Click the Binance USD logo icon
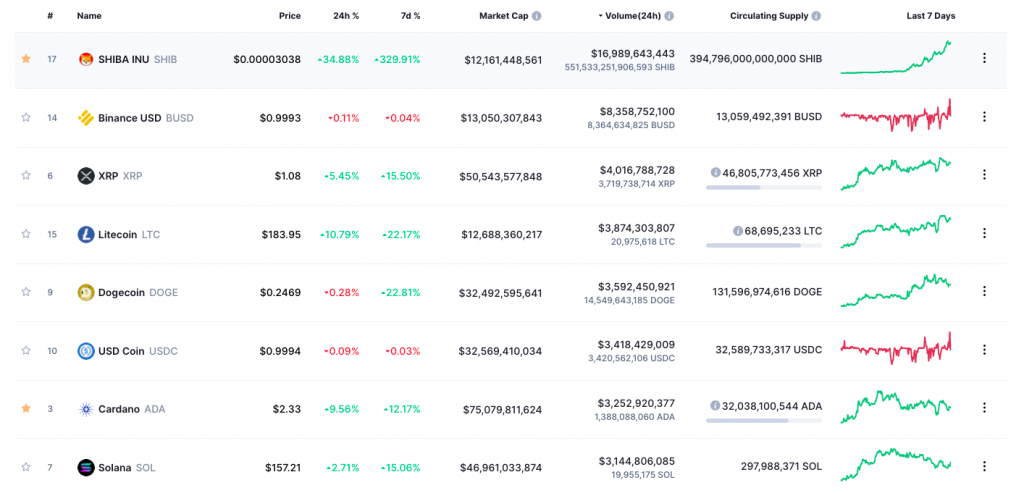Screen dimensions: 1024x493 coord(86,118)
